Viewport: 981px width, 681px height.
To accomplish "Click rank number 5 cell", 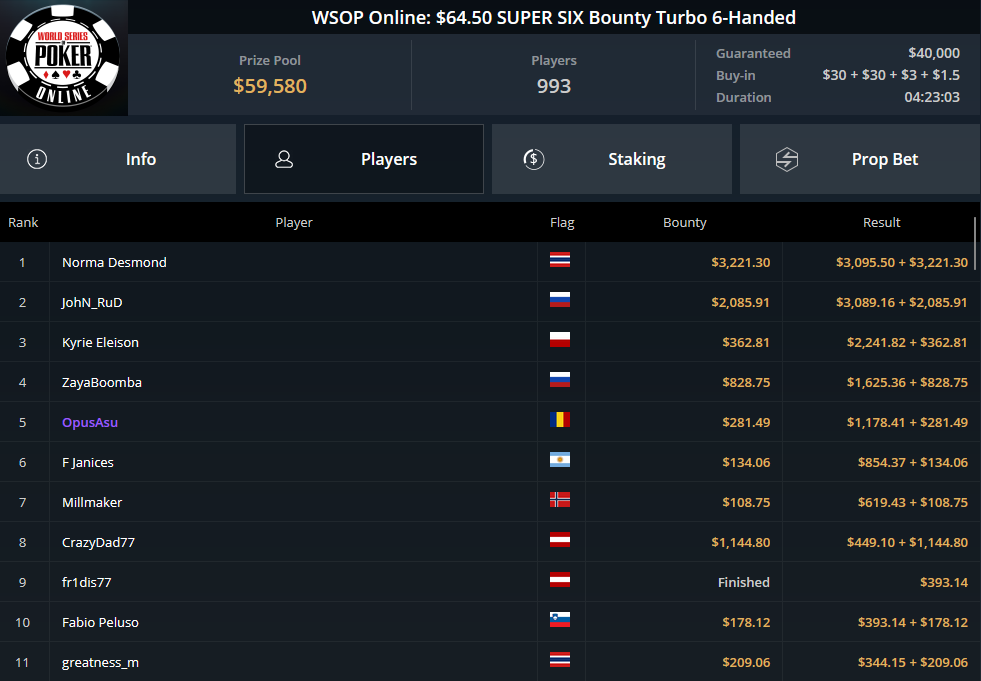I will coord(23,422).
